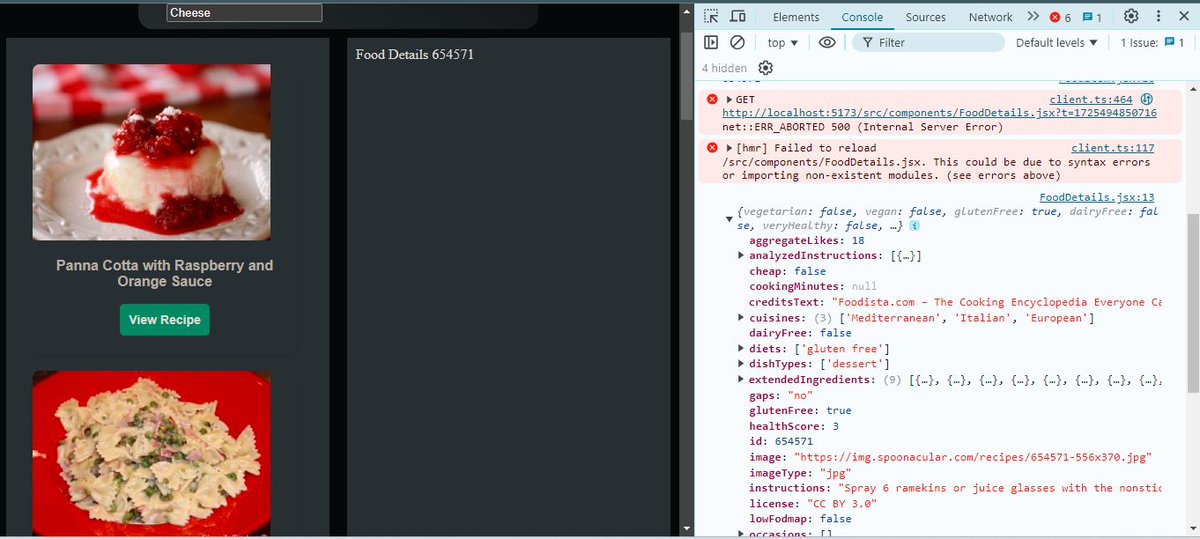Click the red error icon for GET request
The width and height of the screenshot is (1200, 539).
tap(712, 99)
